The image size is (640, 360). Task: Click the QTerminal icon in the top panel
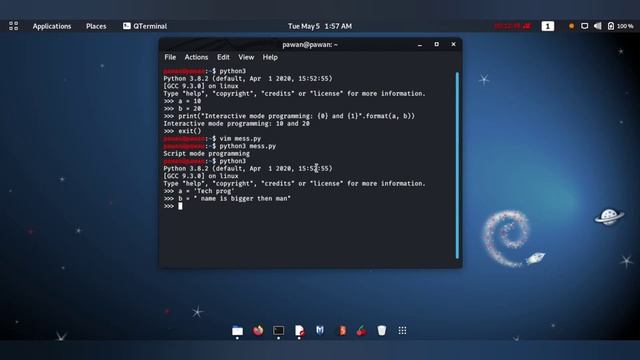point(127,26)
